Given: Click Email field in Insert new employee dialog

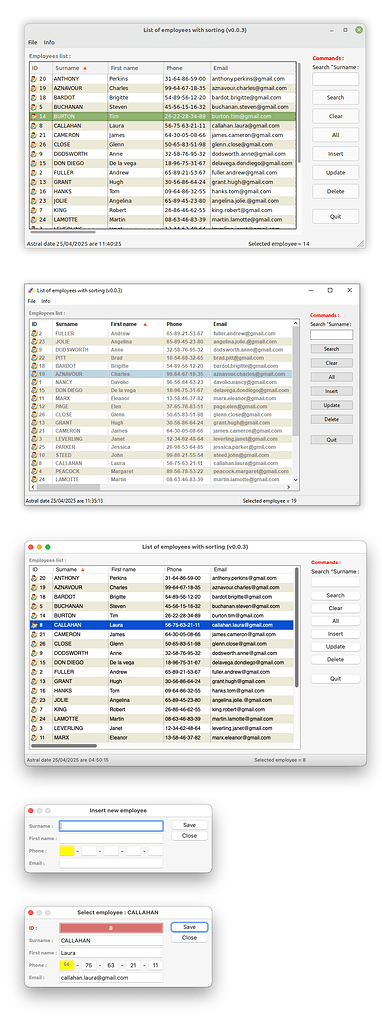Looking at the screenshot, I should click(x=111, y=863).
